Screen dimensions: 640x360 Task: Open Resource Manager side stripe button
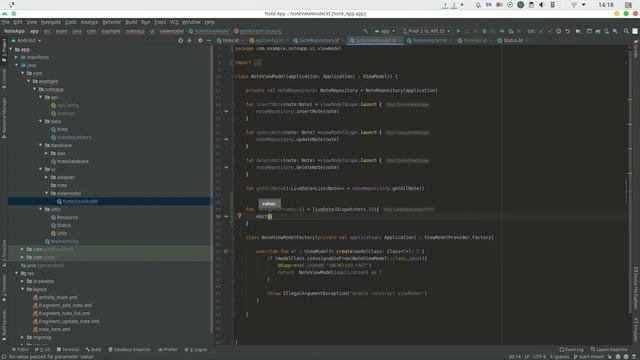(x=4, y=118)
